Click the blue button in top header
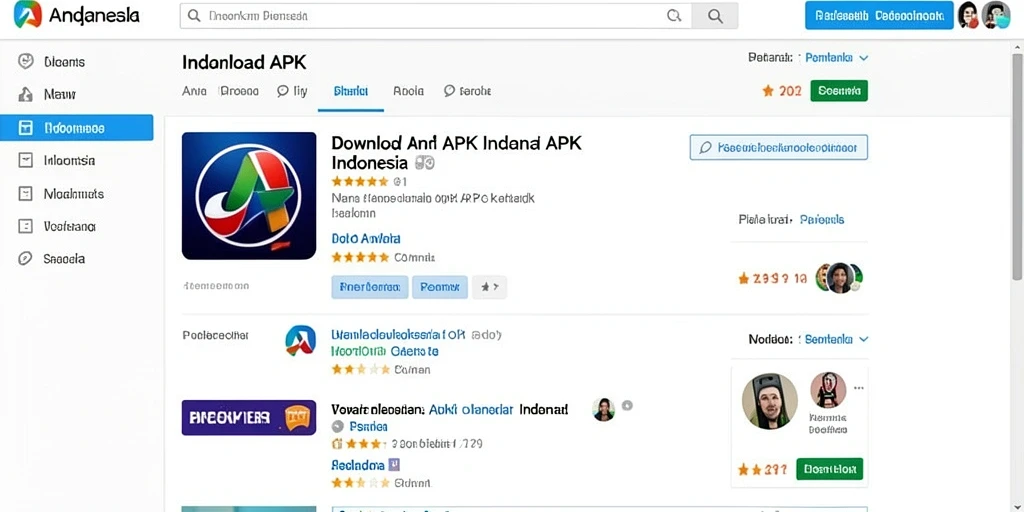Screen dimensions: 1024x512 [879, 16]
